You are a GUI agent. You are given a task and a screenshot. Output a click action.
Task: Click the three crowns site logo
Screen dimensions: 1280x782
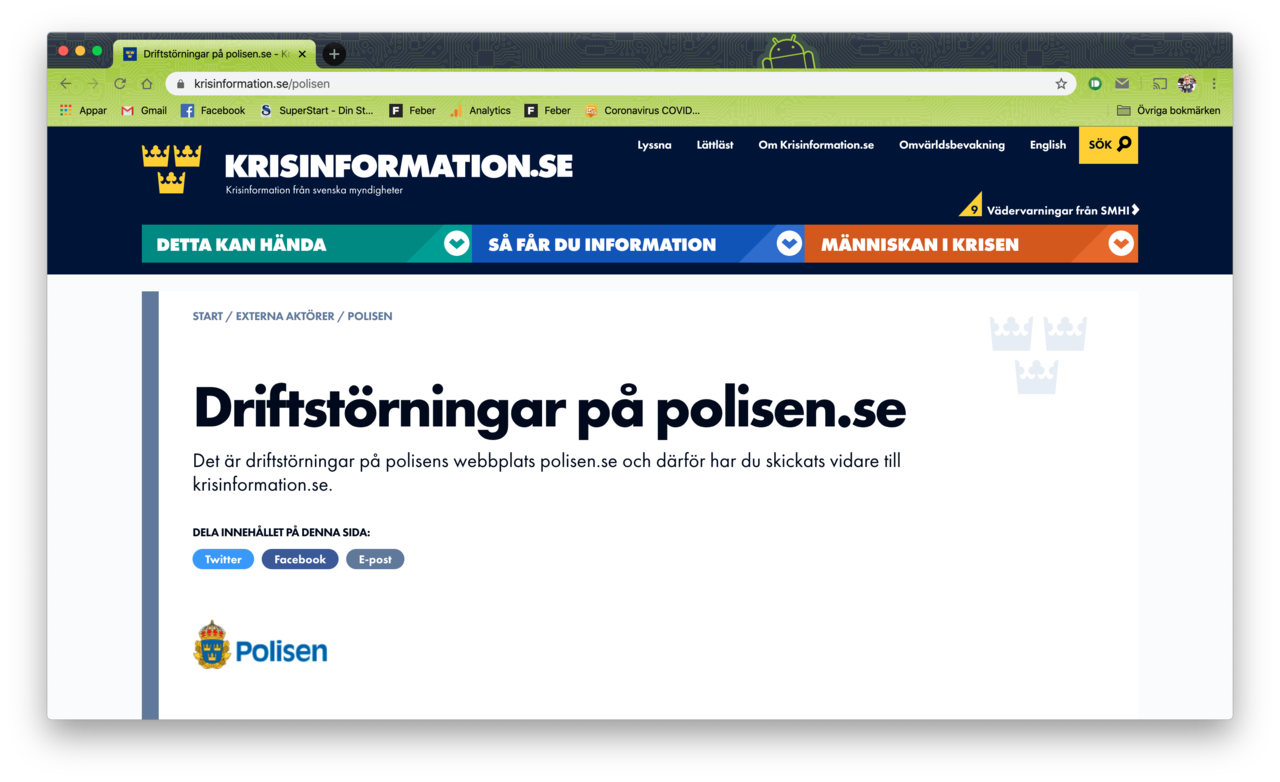[x=172, y=168]
